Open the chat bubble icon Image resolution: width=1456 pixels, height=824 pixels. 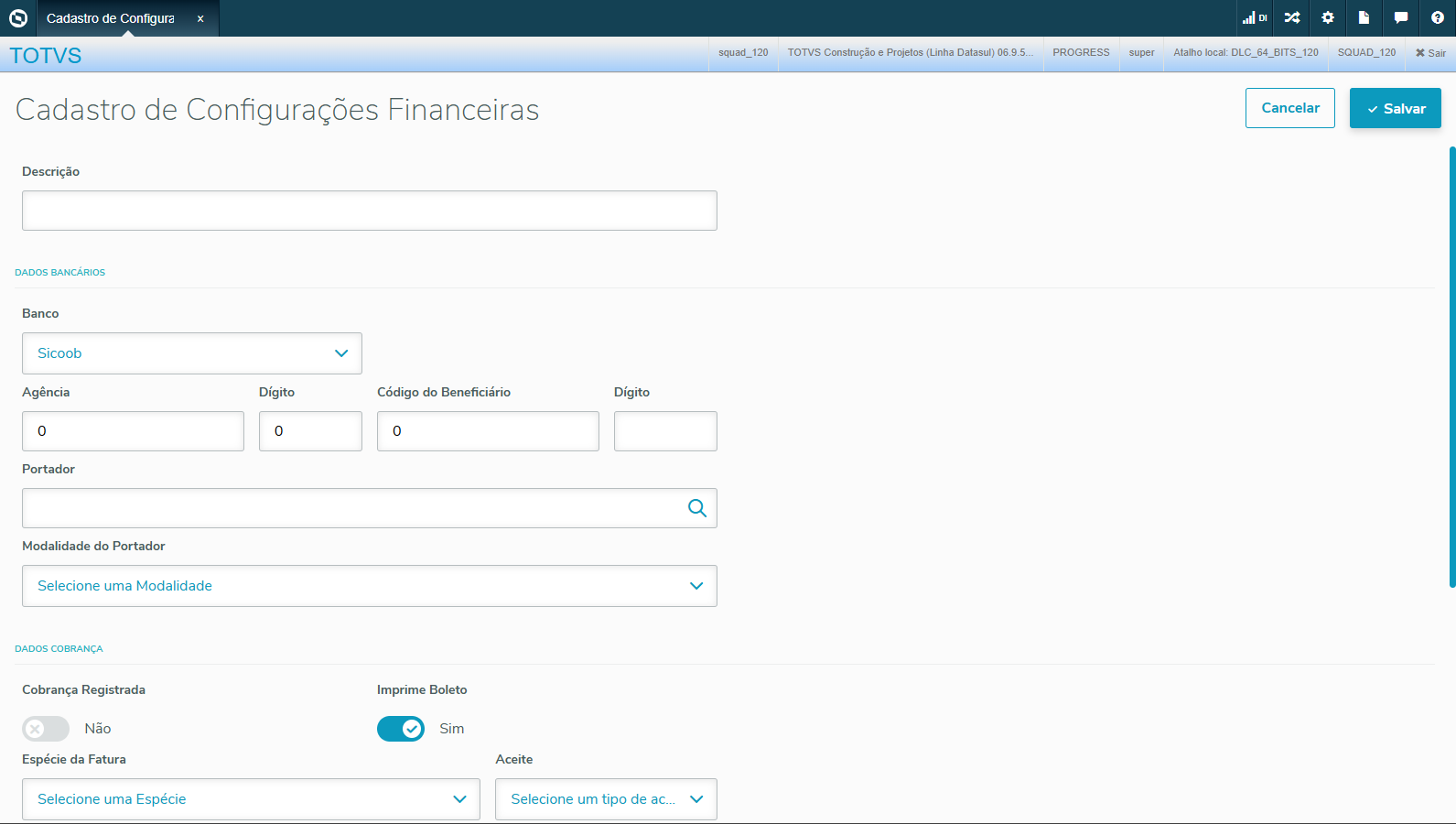pos(1400,17)
